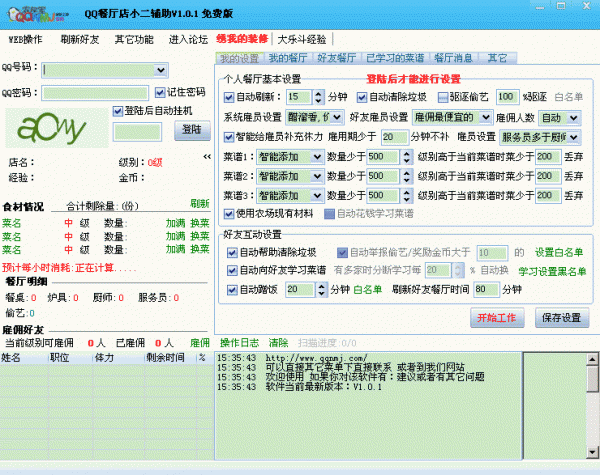The image size is (600, 475).
Task: Click 大乐斗经验 menu item
Action: click(x=302, y=39)
